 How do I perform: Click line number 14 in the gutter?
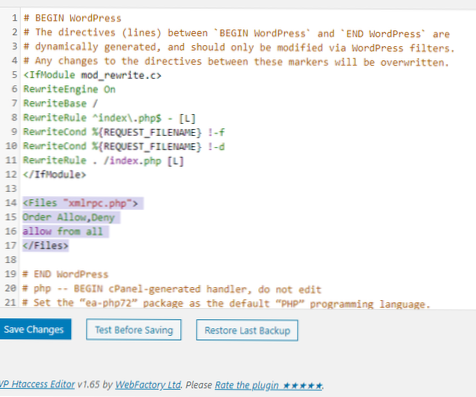coord(11,203)
